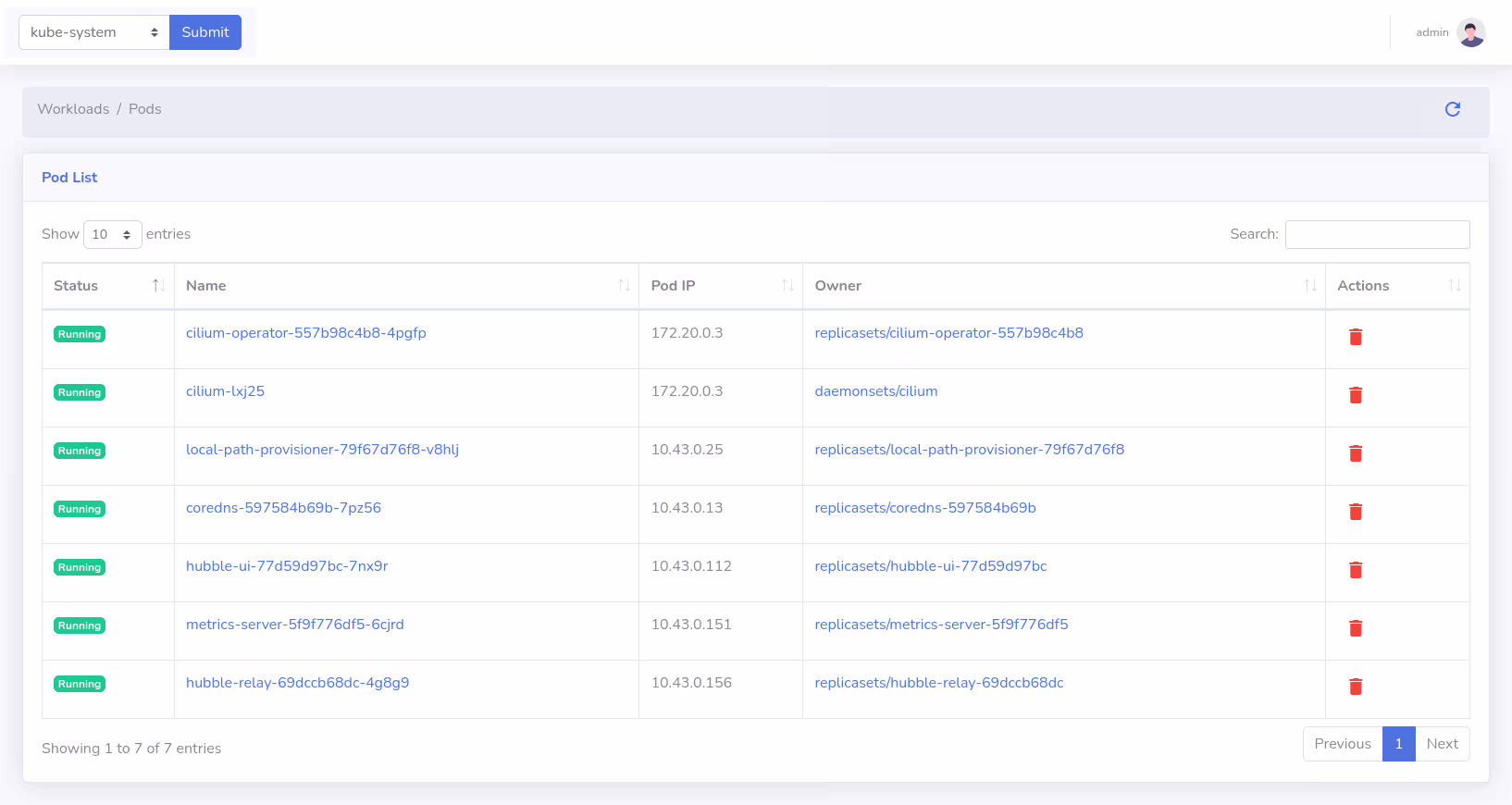1512x805 pixels.
Task: Click the Workloads breadcrumb item
Action: (x=73, y=109)
